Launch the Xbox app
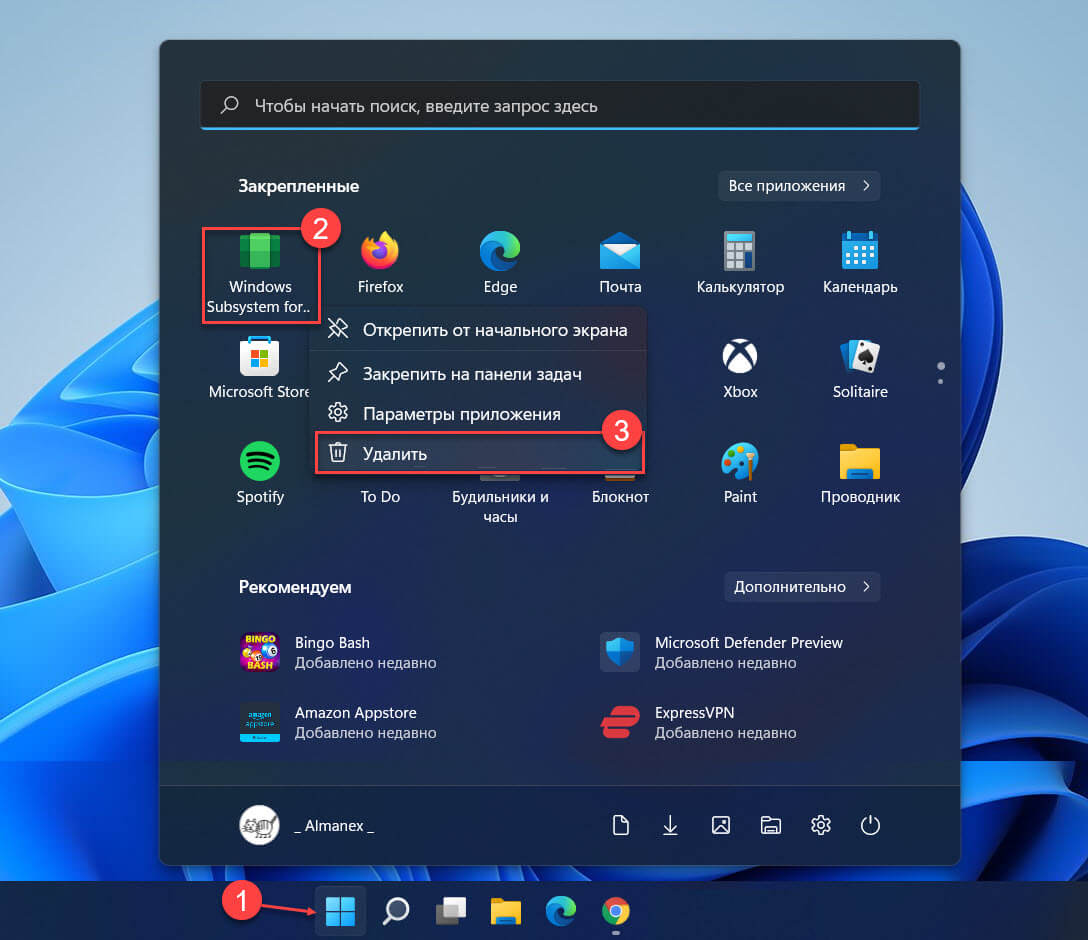This screenshot has height=940, width=1088. pos(740,369)
